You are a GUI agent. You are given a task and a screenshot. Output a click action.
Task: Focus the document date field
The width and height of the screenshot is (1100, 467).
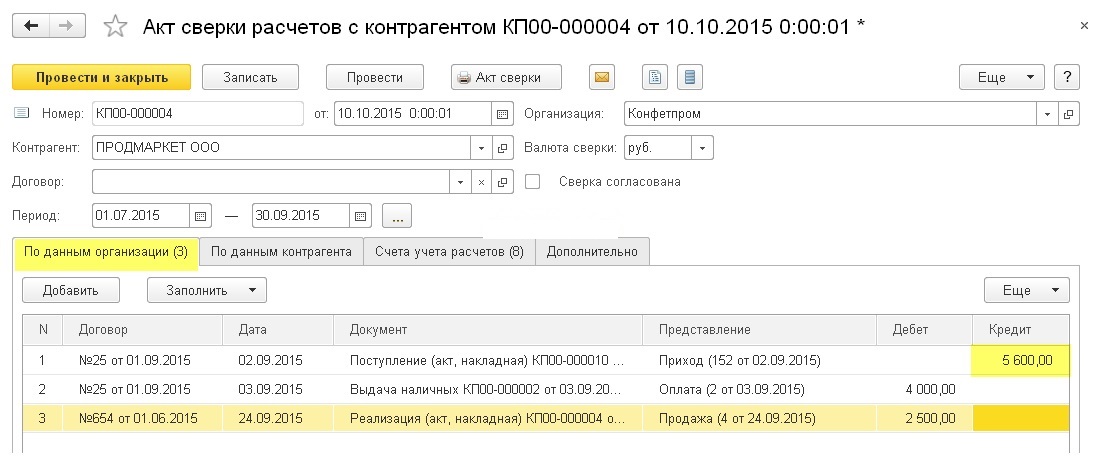413,114
